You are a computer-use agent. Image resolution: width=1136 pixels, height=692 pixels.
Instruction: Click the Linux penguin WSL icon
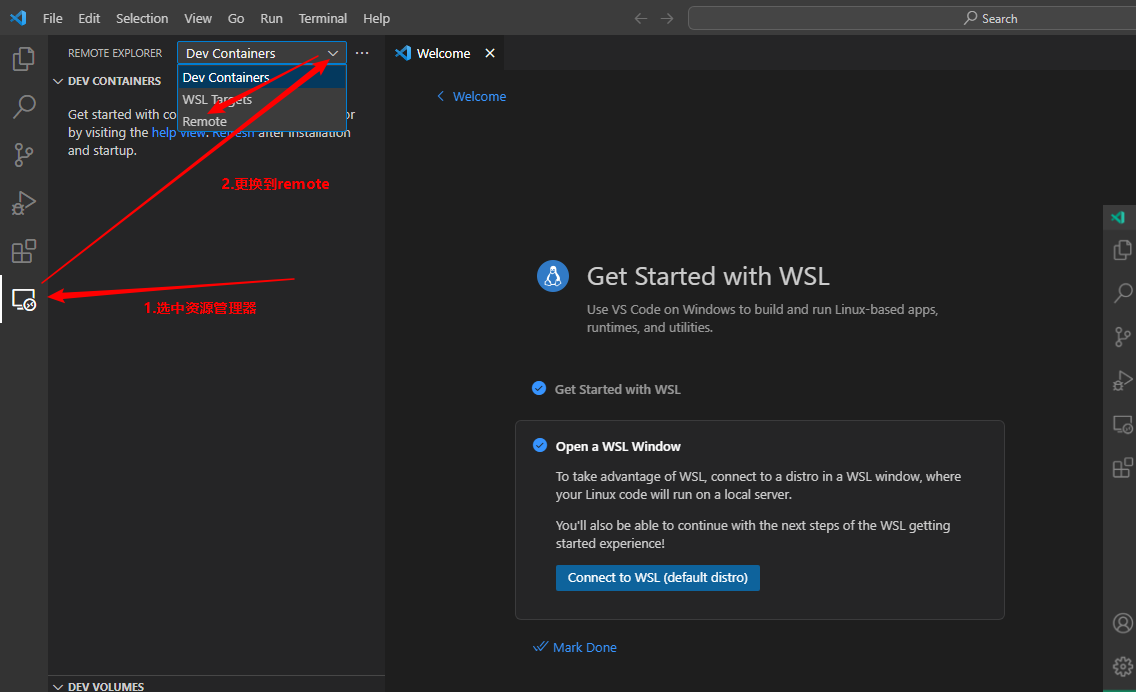[x=553, y=276]
